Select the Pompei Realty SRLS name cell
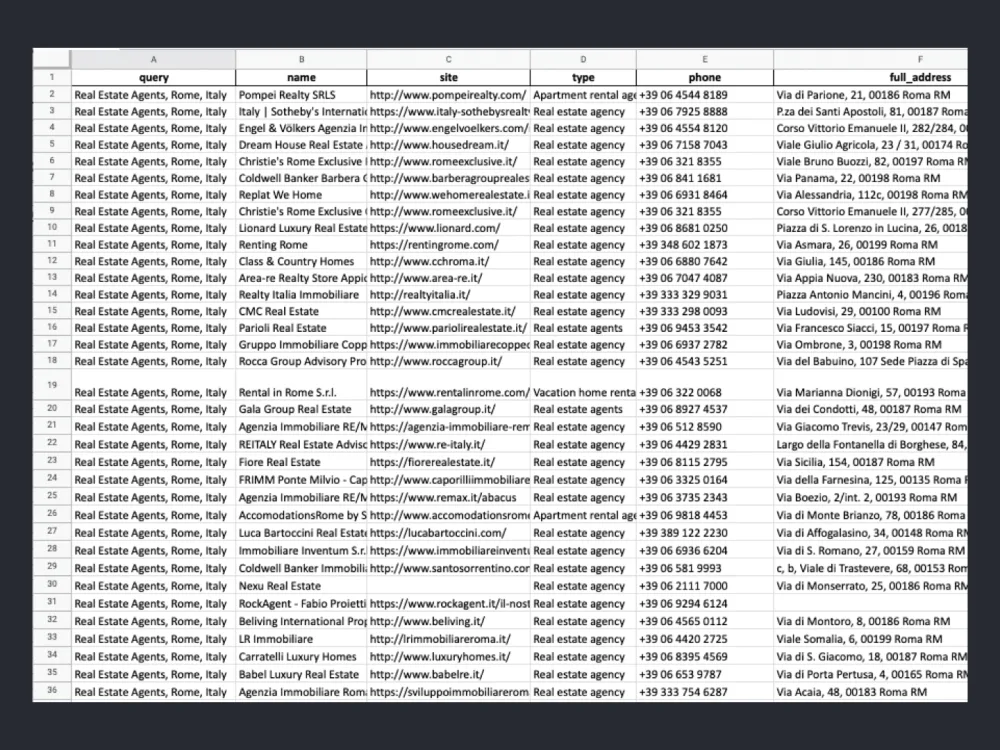 pyautogui.click(x=300, y=94)
